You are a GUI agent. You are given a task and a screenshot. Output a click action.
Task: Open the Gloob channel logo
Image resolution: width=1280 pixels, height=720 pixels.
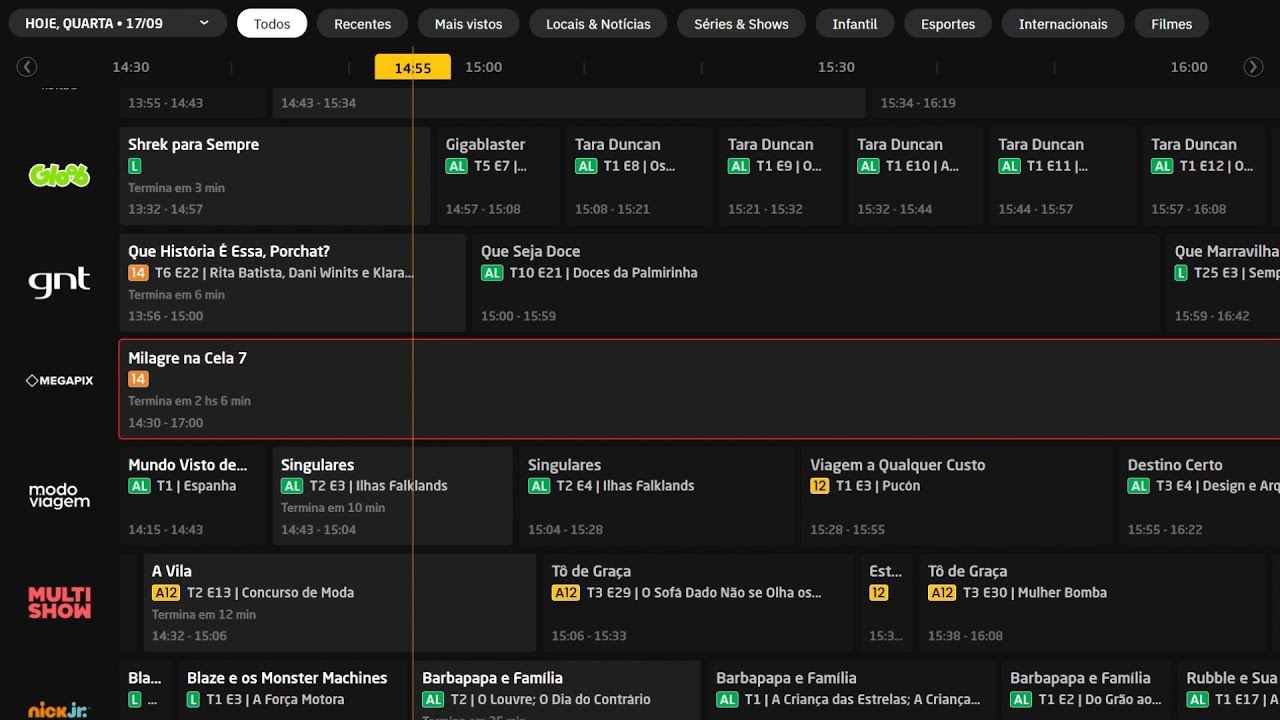point(59,176)
